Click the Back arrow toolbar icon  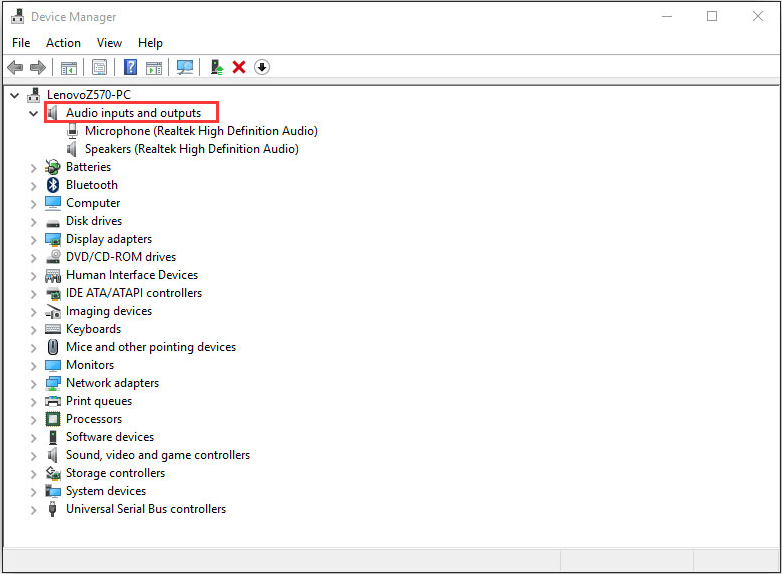pos(15,67)
